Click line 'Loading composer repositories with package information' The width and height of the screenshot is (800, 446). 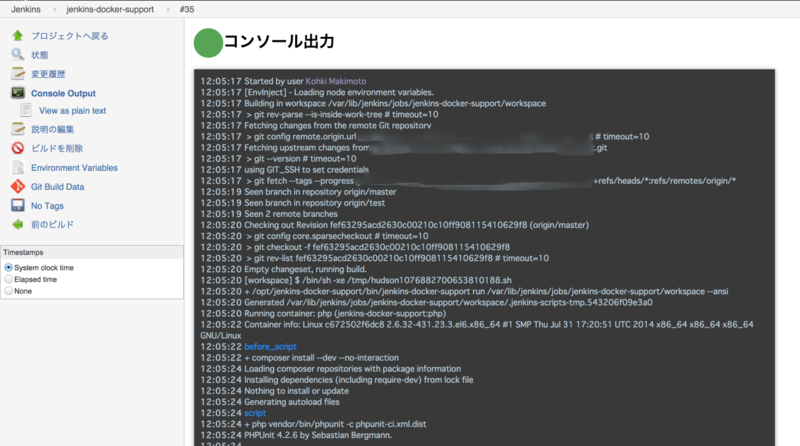pos(353,368)
